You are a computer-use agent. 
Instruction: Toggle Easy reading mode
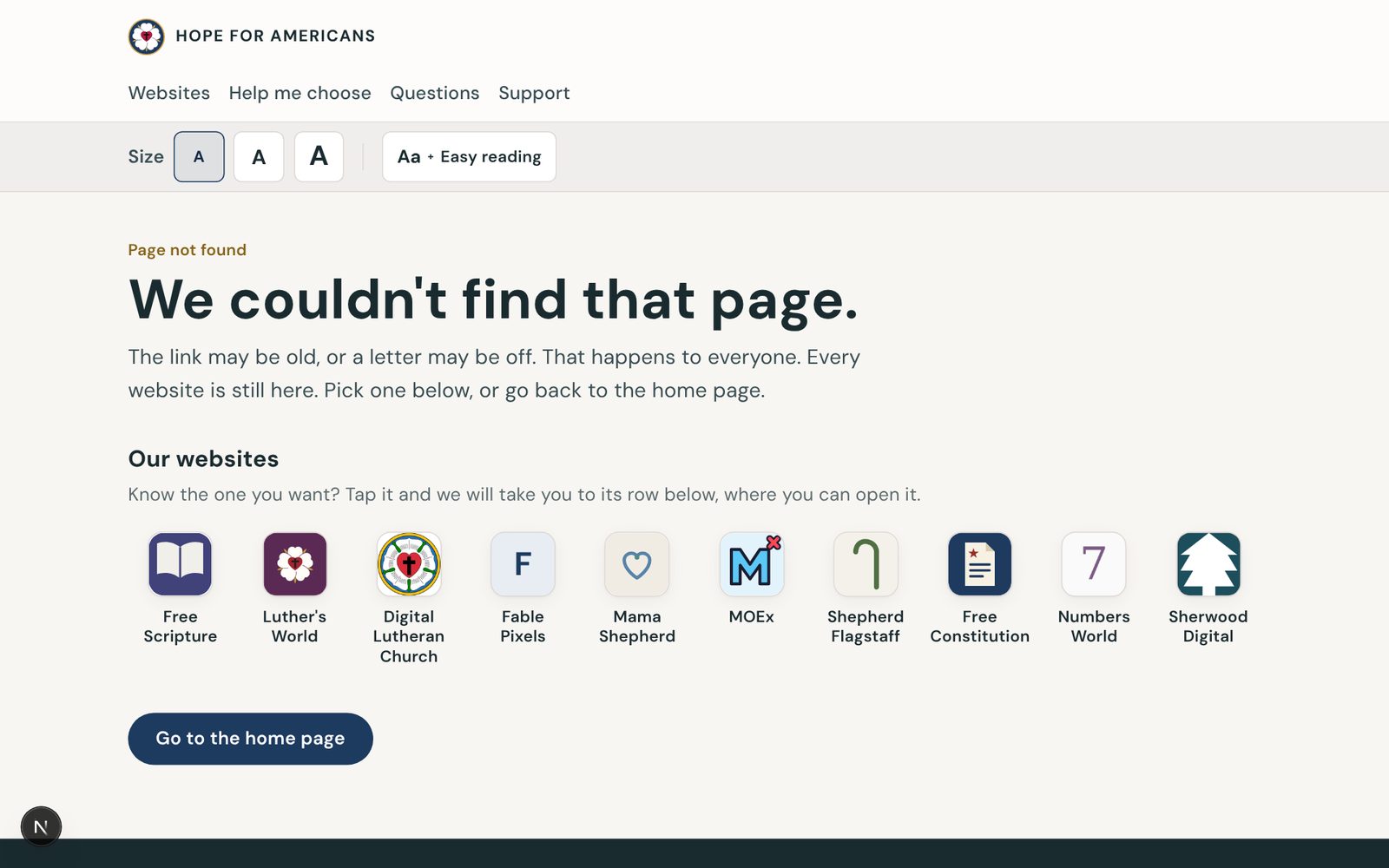click(x=469, y=157)
